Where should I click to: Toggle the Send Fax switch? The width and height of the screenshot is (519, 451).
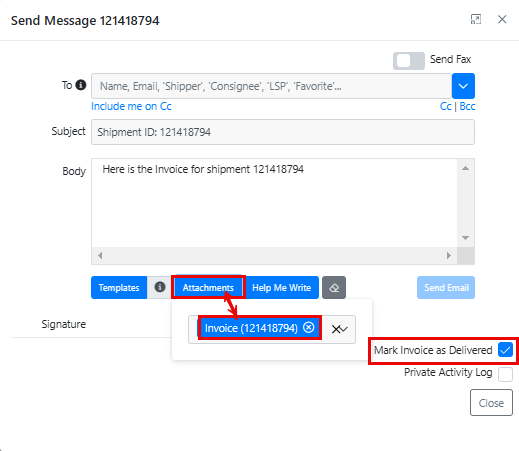(x=409, y=61)
